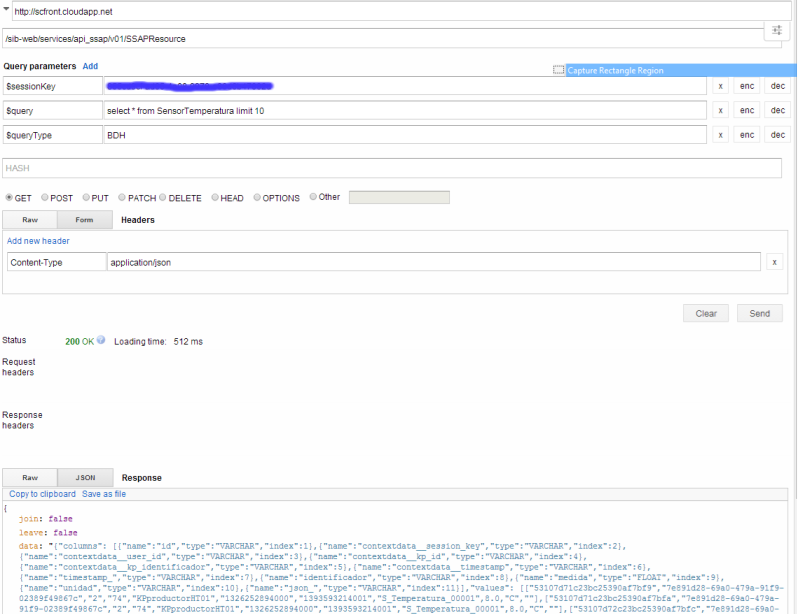Copy response to clipboard

[x=42, y=494]
